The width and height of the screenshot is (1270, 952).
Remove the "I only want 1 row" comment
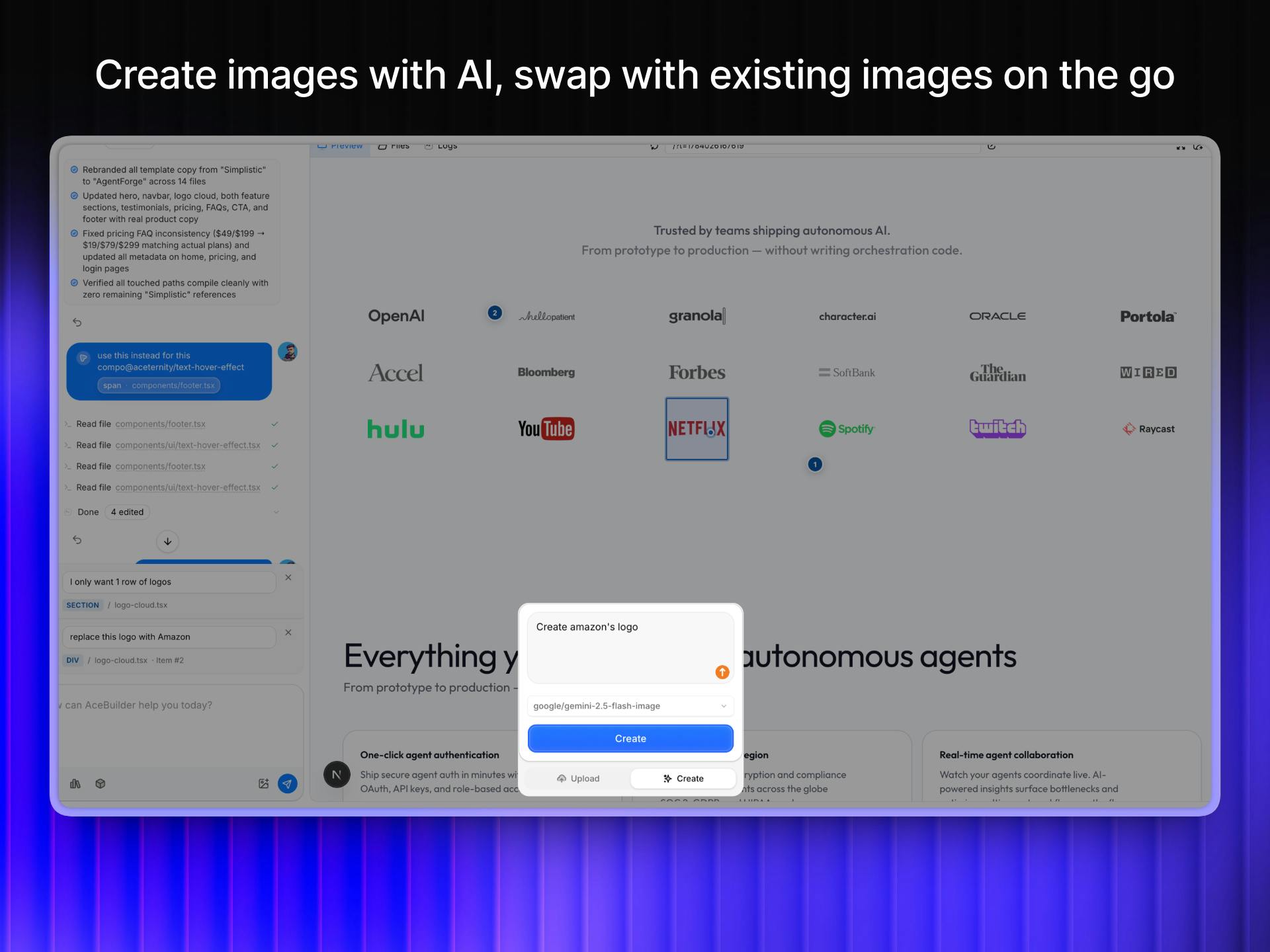coord(288,577)
